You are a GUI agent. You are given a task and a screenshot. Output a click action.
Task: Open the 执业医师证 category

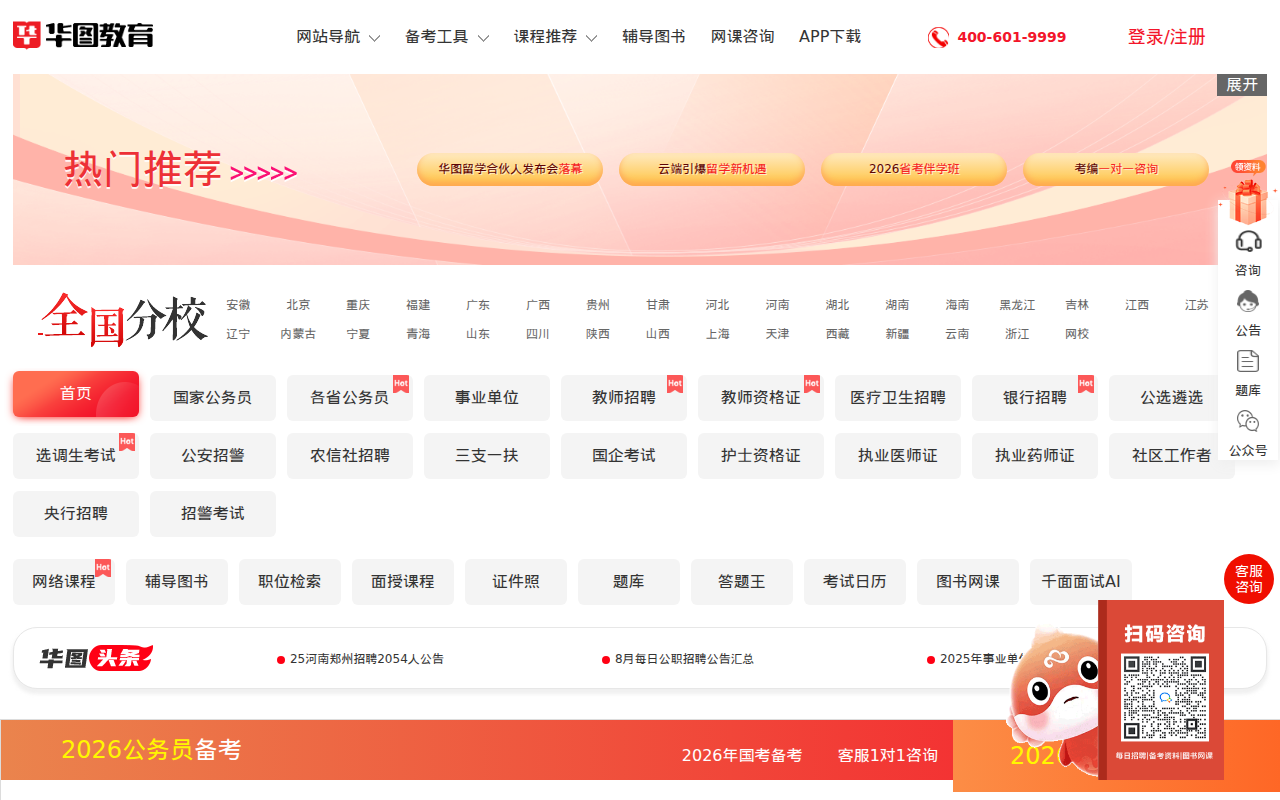tap(898, 456)
